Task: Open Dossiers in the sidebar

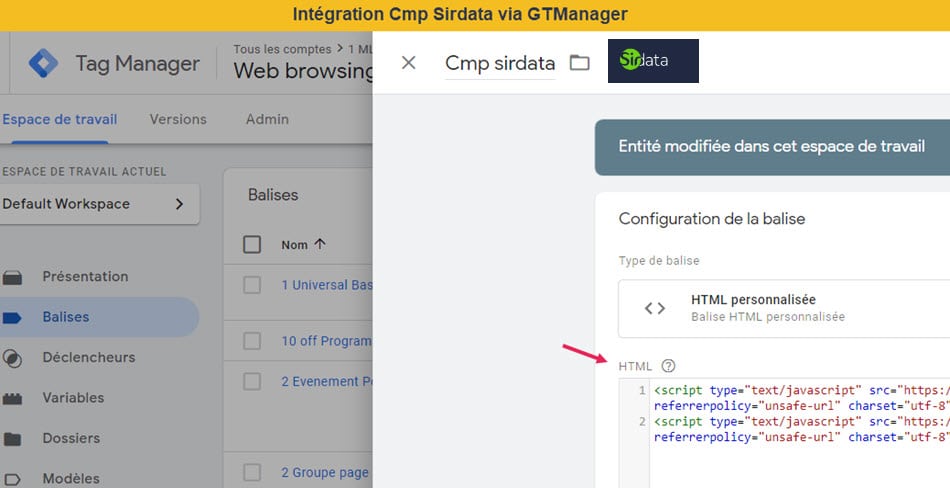Action: (71, 438)
